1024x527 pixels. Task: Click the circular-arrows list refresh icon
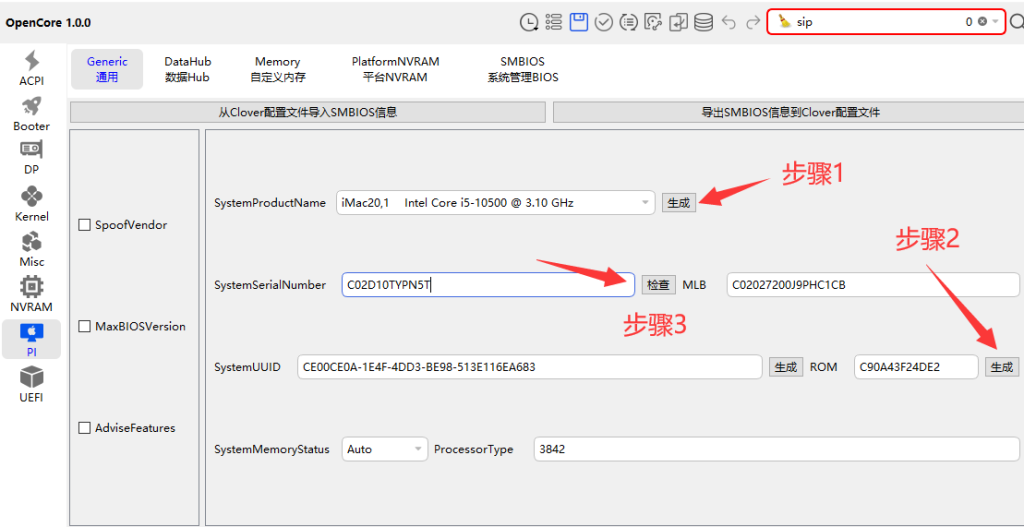[629, 22]
